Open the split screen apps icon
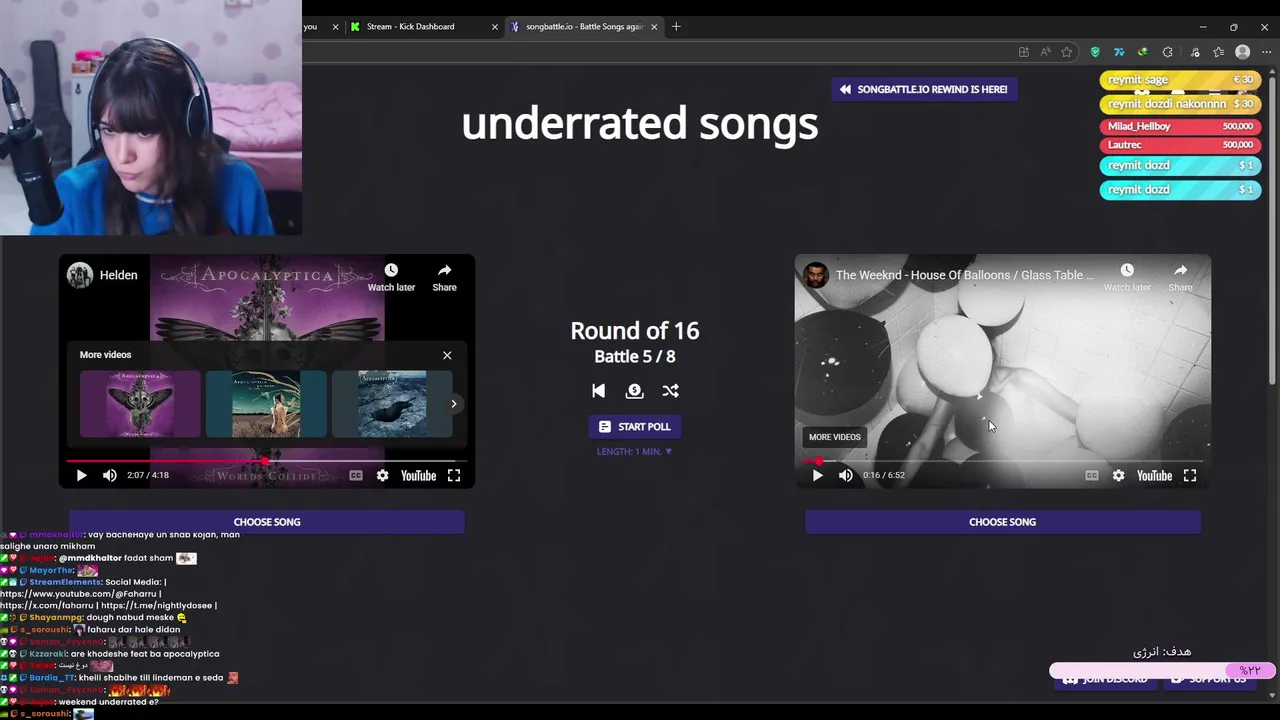 pos(1023,52)
